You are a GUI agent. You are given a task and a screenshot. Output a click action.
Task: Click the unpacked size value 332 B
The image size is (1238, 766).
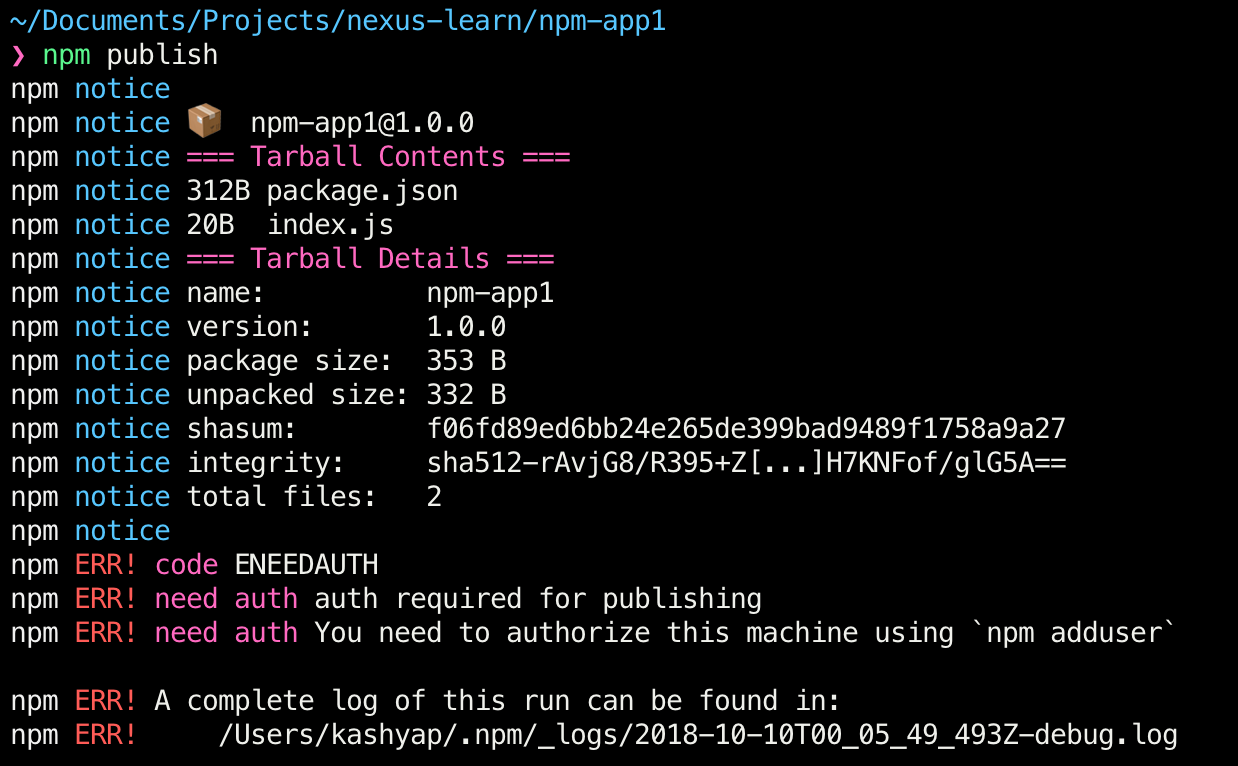[x=466, y=395]
